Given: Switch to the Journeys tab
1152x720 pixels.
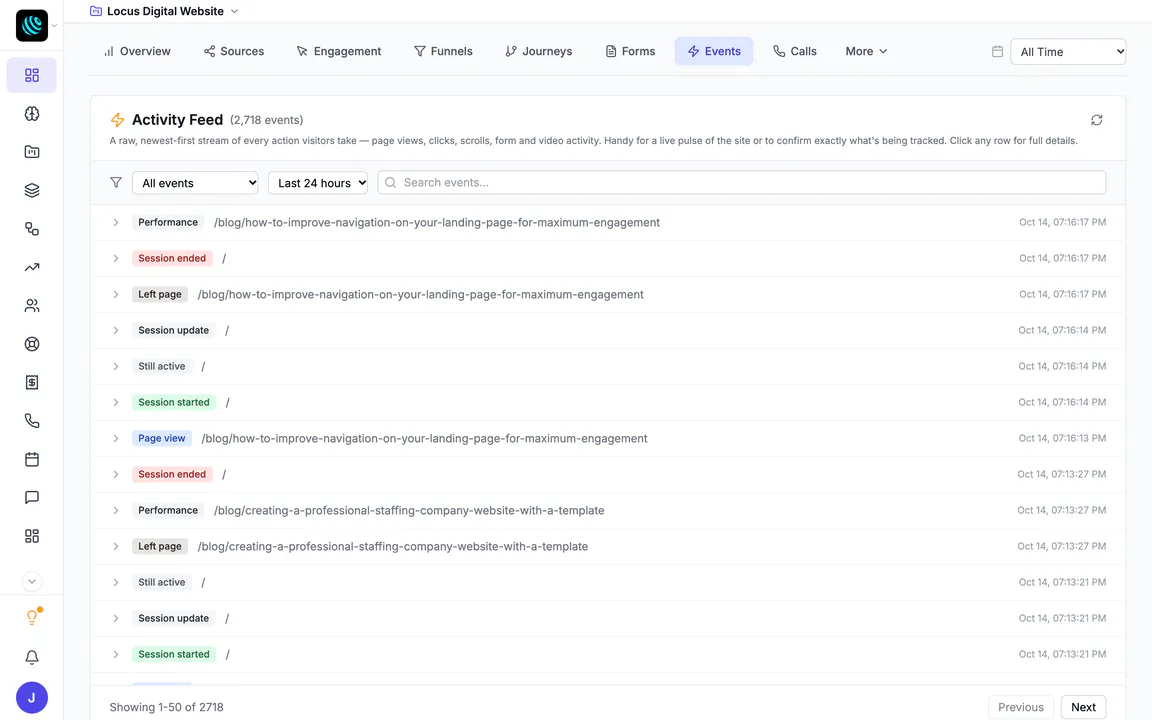Looking at the screenshot, I should 539,51.
